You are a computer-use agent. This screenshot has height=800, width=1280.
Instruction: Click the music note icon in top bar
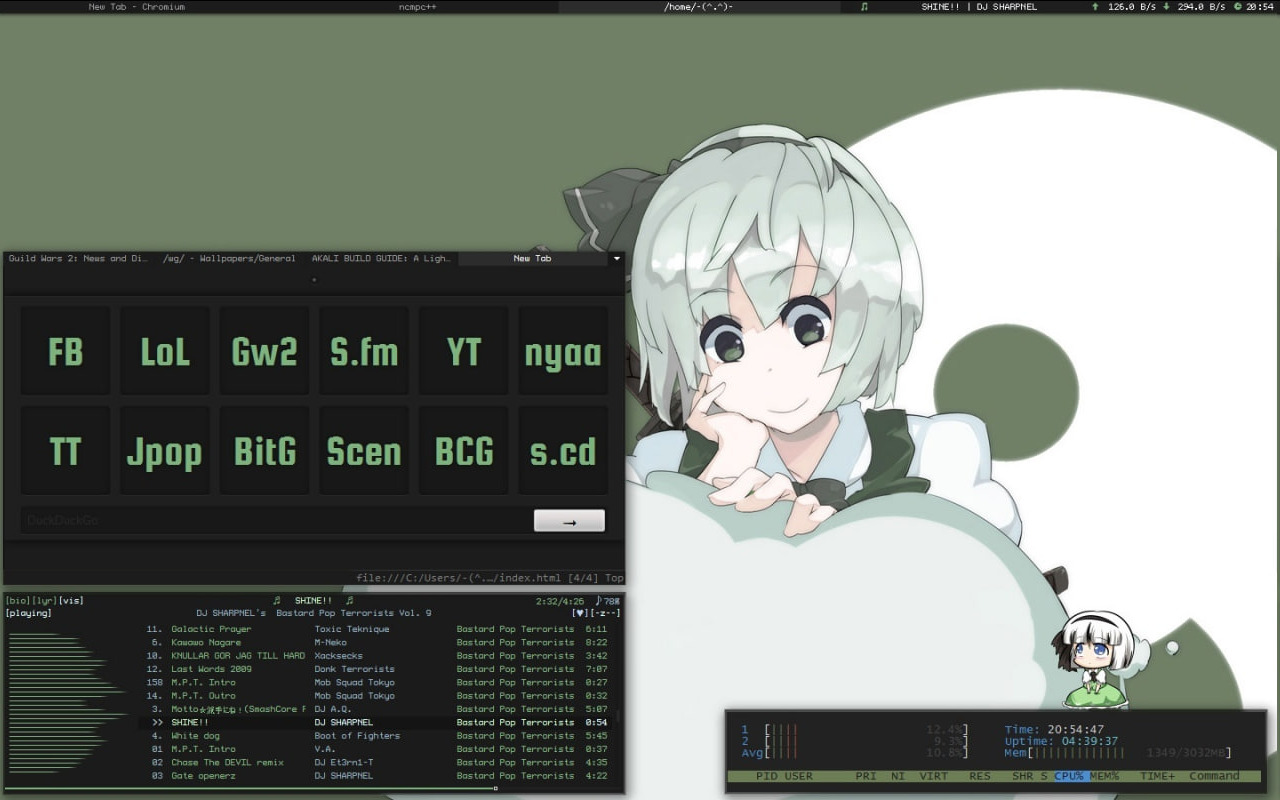[x=864, y=7]
